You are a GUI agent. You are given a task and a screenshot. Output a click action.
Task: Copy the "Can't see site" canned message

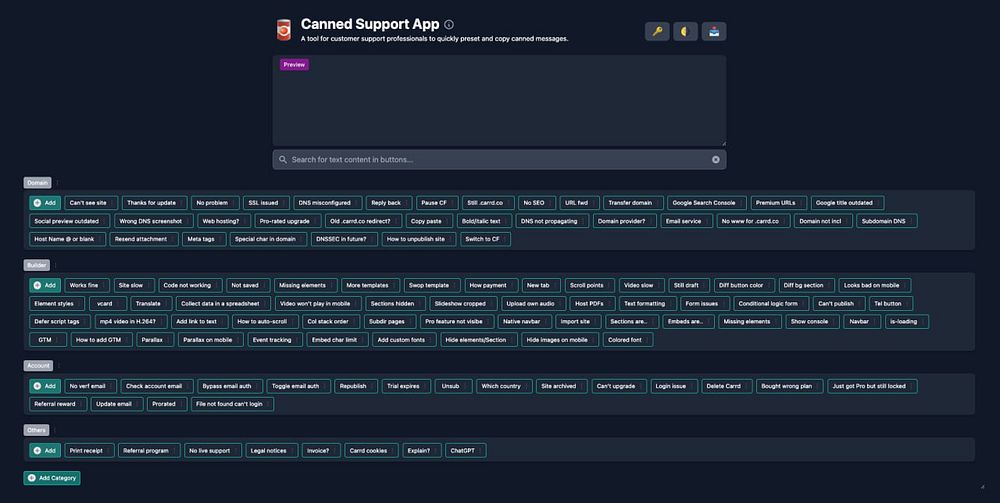(91, 203)
